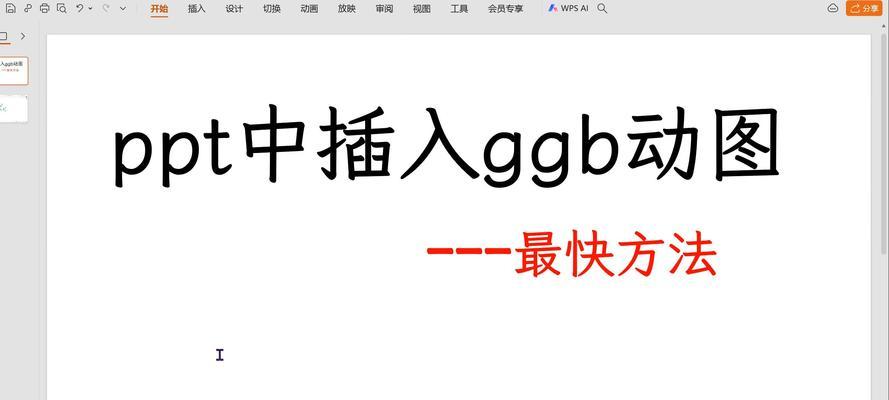Screen dimensions: 889x400
Task: Open the 视图 tab
Action: coord(421,9)
